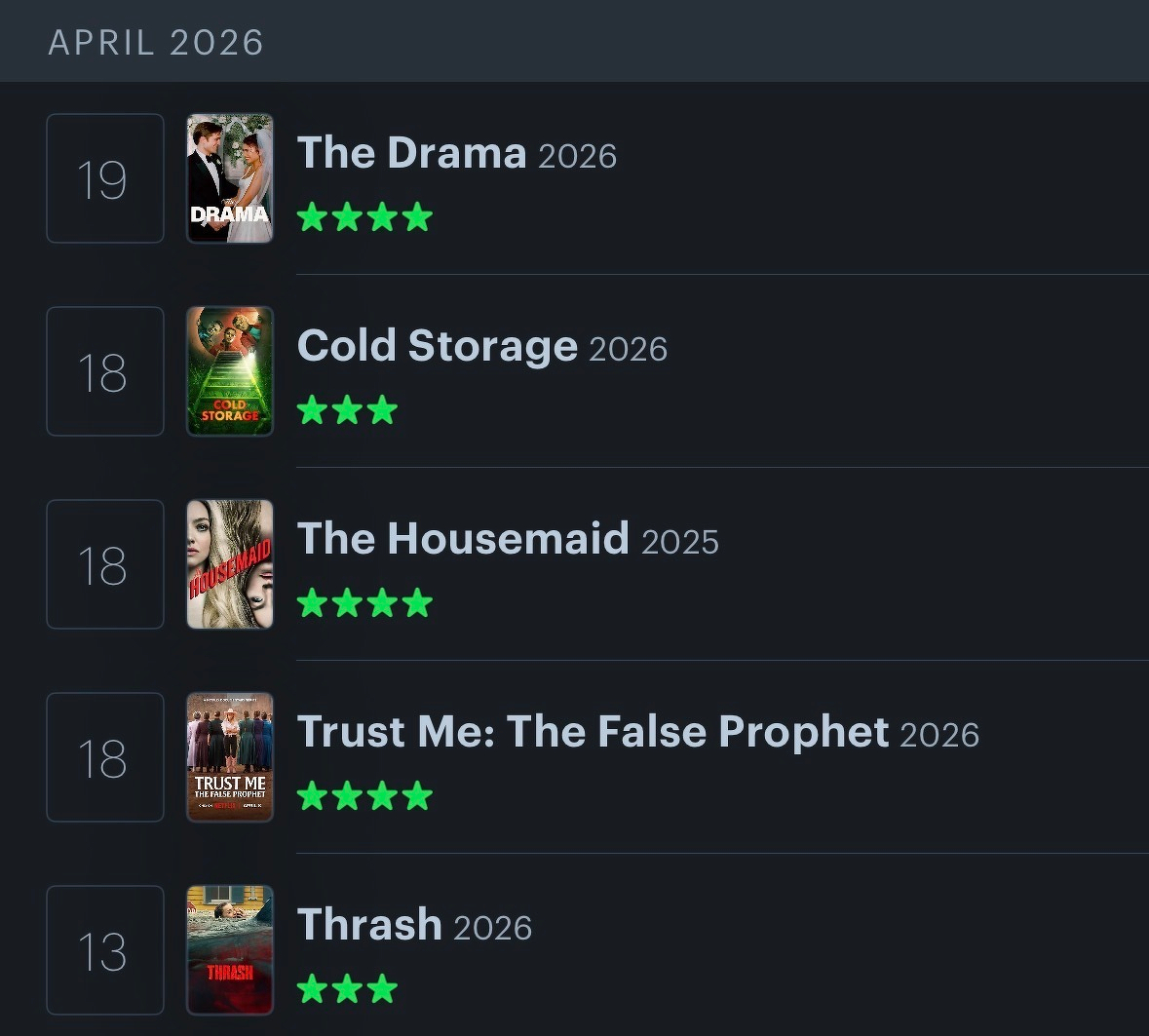The width and height of the screenshot is (1149, 1036).
Task: Select the day 19 date box
Action: (x=105, y=178)
